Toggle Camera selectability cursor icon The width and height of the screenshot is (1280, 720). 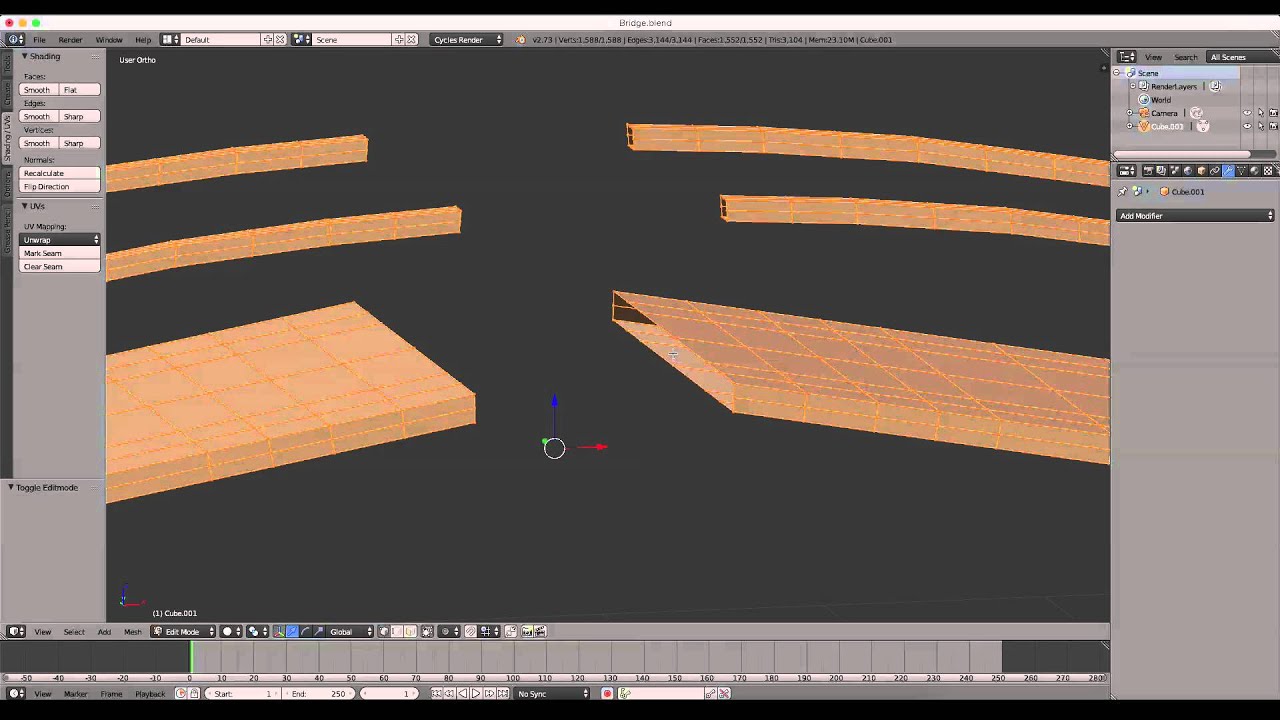tap(1260, 113)
